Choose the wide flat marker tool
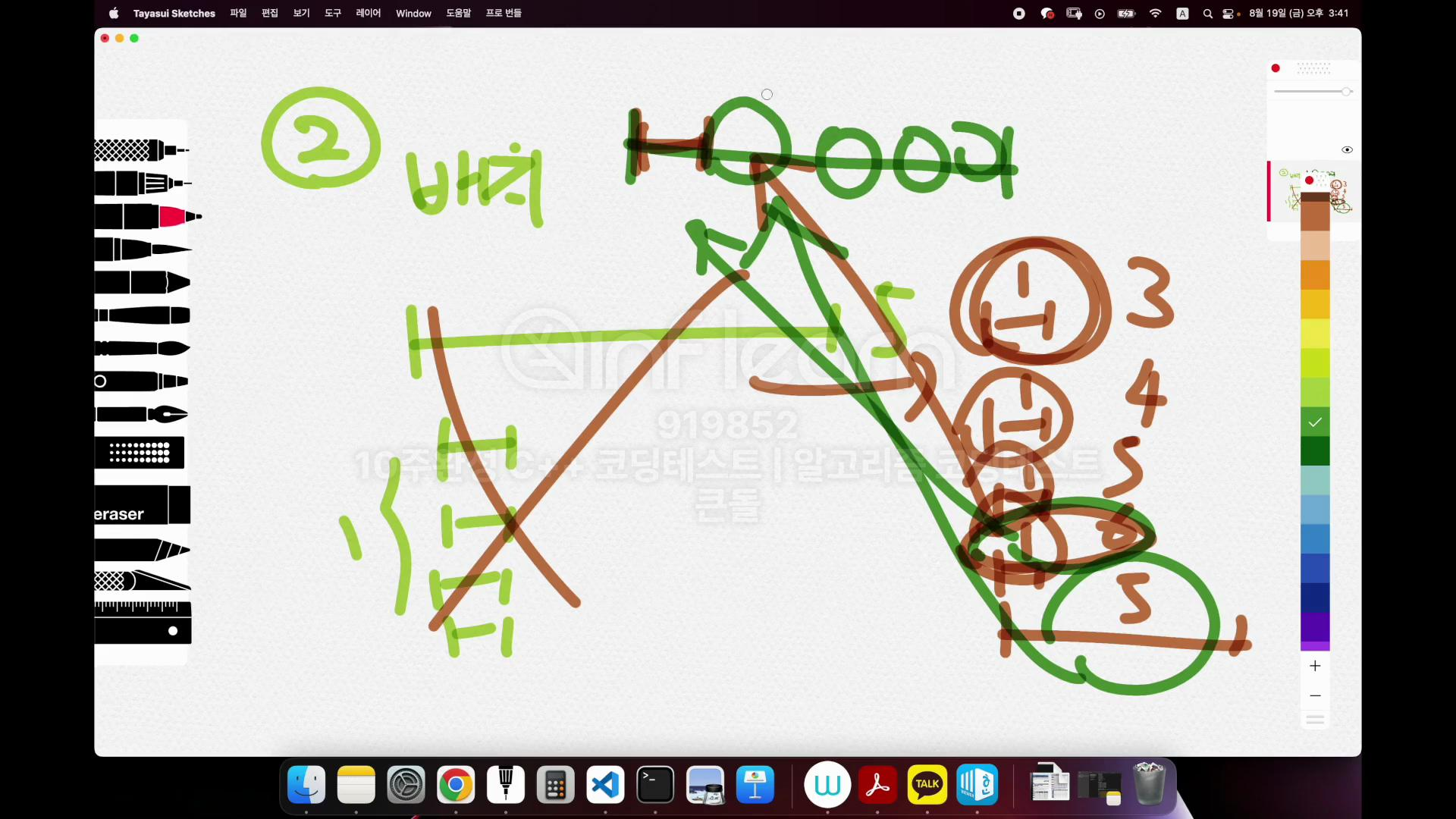Image resolution: width=1456 pixels, height=819 pixels. pos(141,283)
